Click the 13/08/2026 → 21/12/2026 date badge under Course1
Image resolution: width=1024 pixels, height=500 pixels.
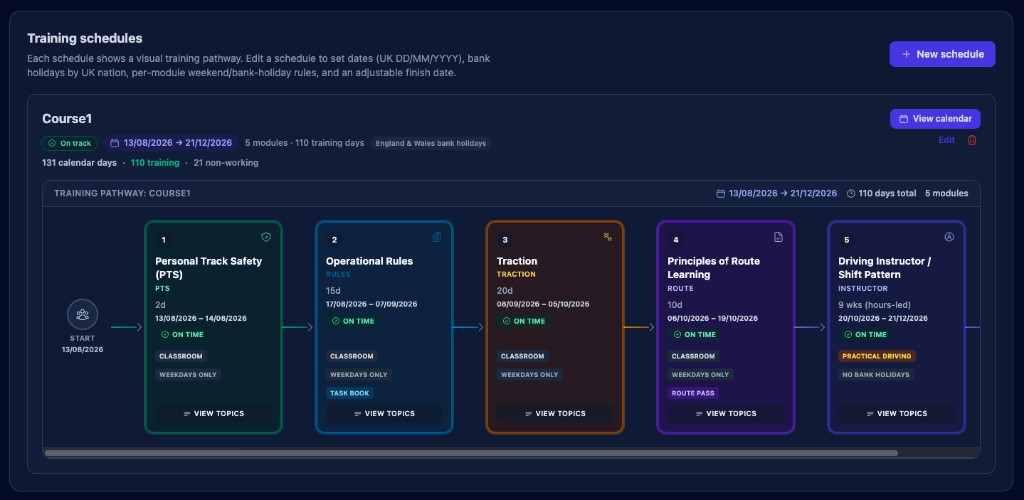click(x=170, y=143)
